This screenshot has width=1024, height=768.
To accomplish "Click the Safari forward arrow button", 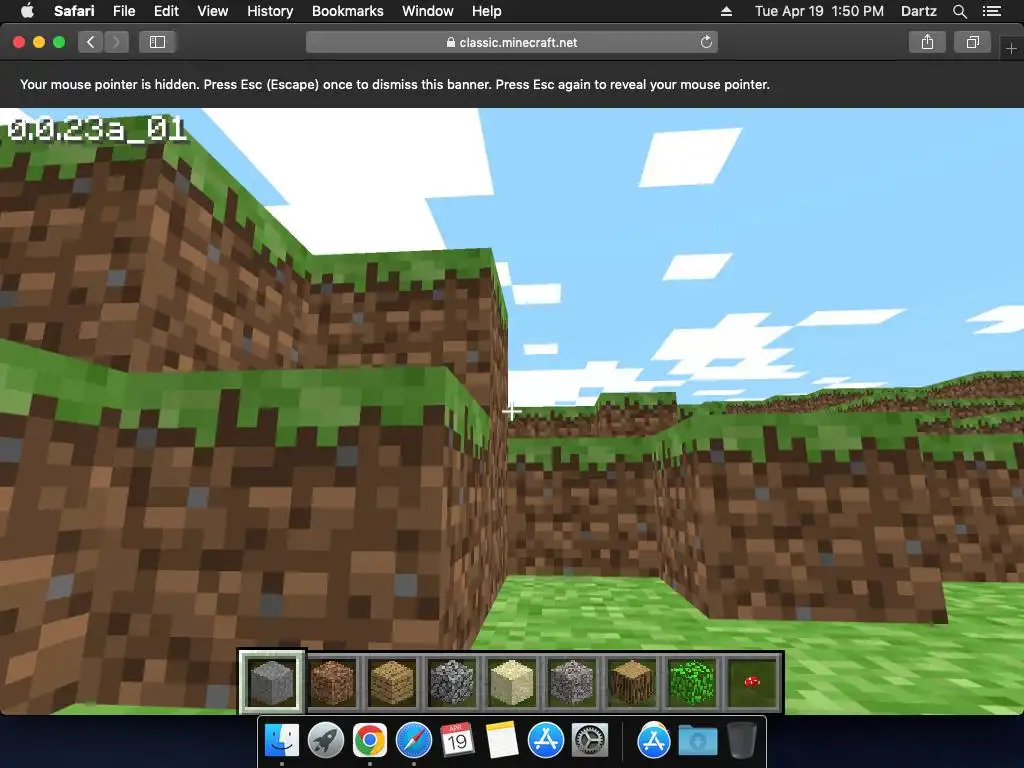I will (x=116, y=42).
